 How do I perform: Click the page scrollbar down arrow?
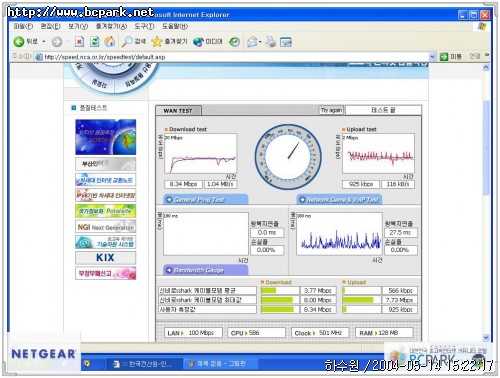point(486,337)
